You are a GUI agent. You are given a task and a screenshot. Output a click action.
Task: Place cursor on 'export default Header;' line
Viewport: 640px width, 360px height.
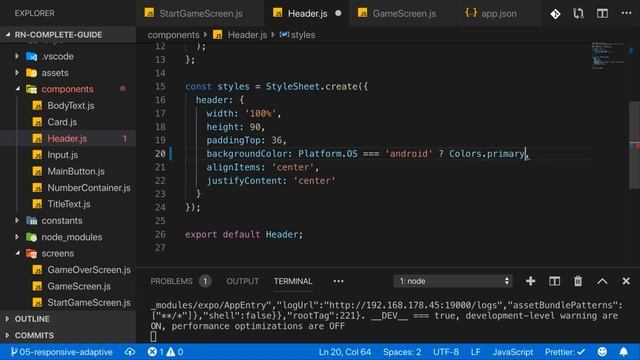(x=244, y=234)
